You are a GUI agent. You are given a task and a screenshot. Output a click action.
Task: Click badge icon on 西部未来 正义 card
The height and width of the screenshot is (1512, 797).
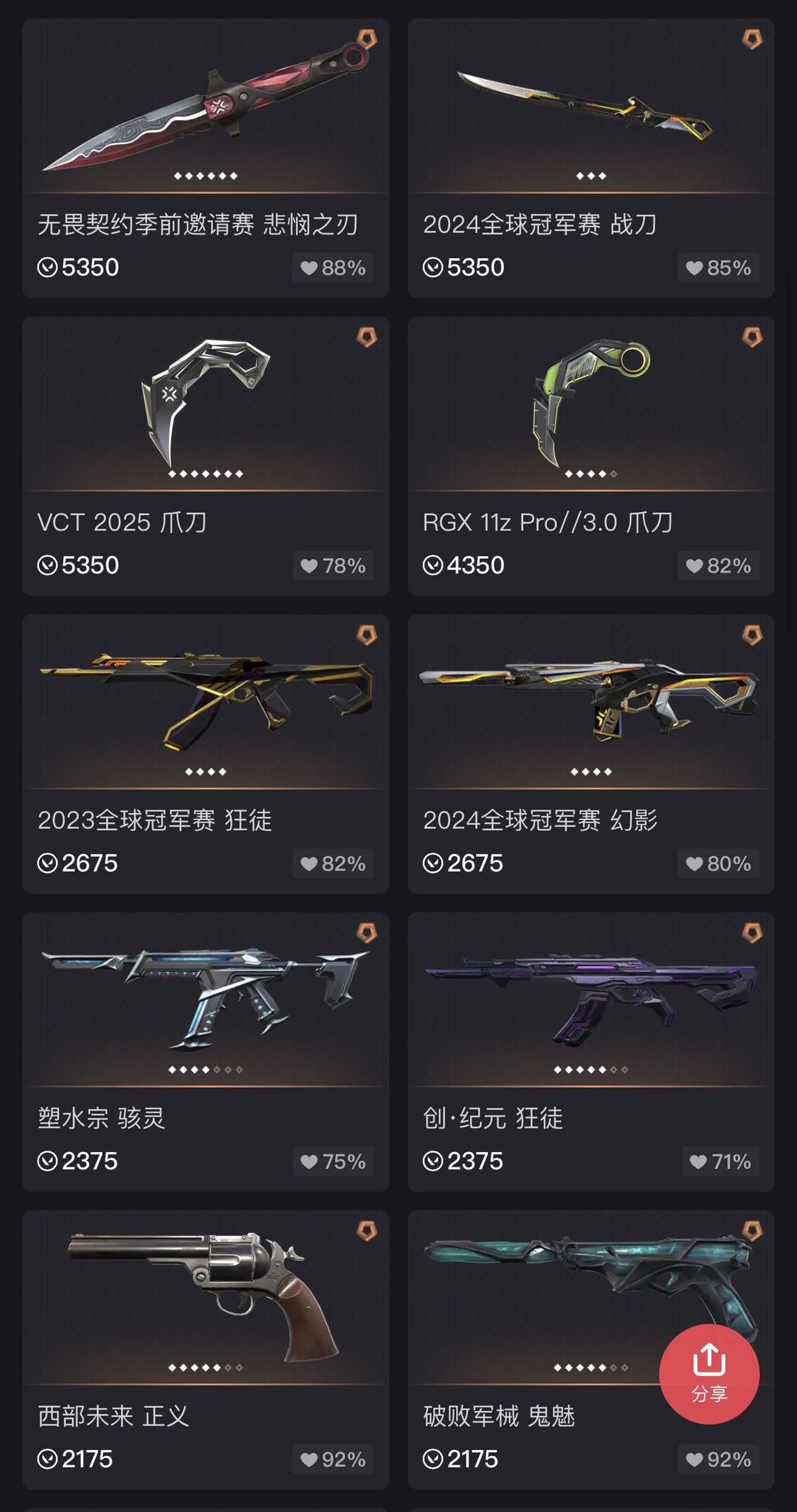point(367,1232)
